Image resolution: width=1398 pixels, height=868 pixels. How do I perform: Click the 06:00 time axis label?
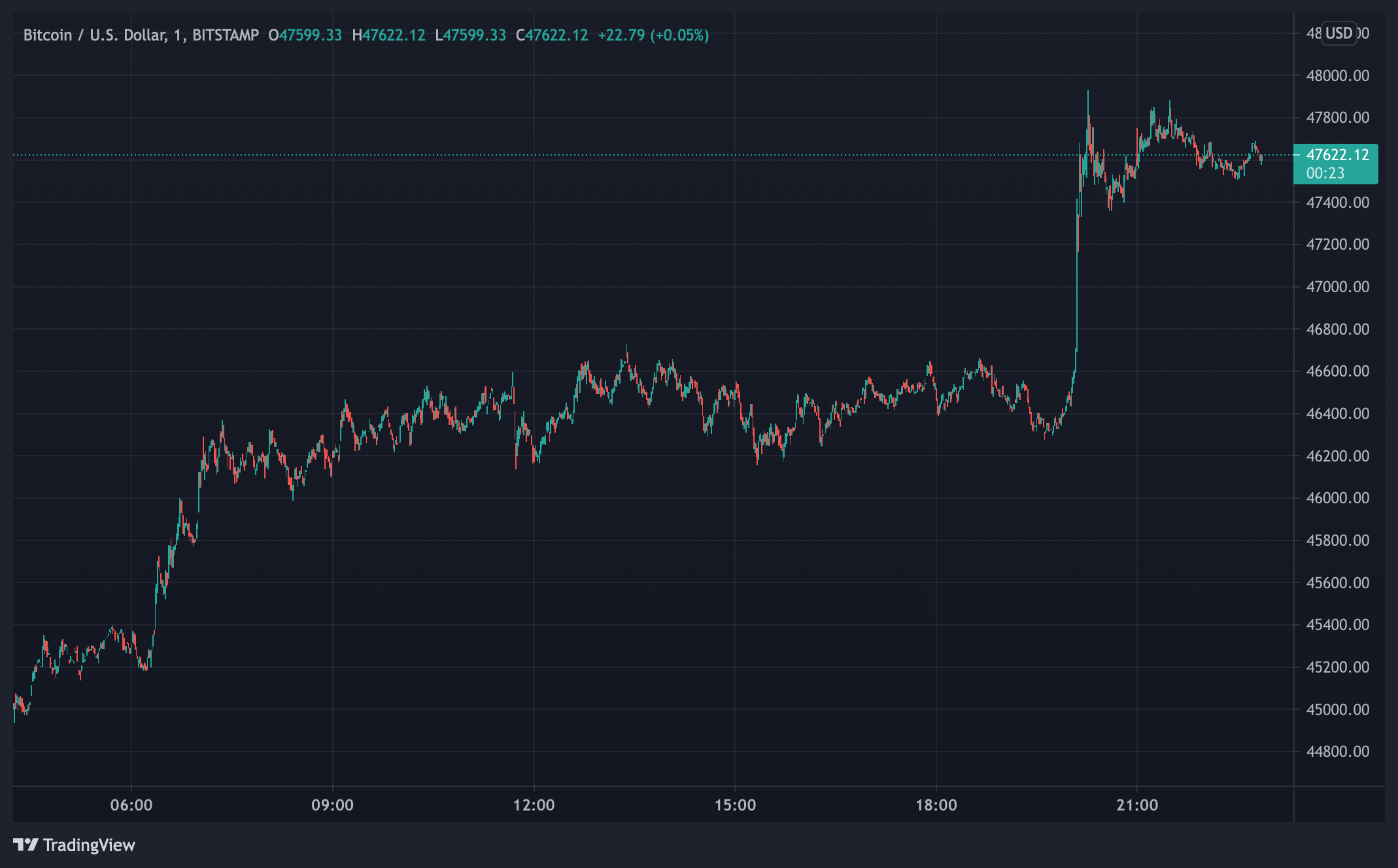point(131,805)
